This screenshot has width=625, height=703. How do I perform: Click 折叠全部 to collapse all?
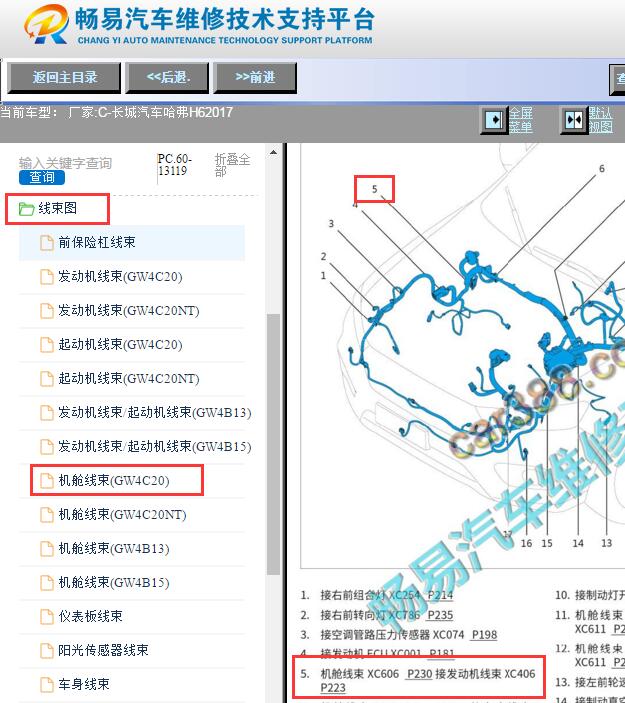[x=232, y=165]
